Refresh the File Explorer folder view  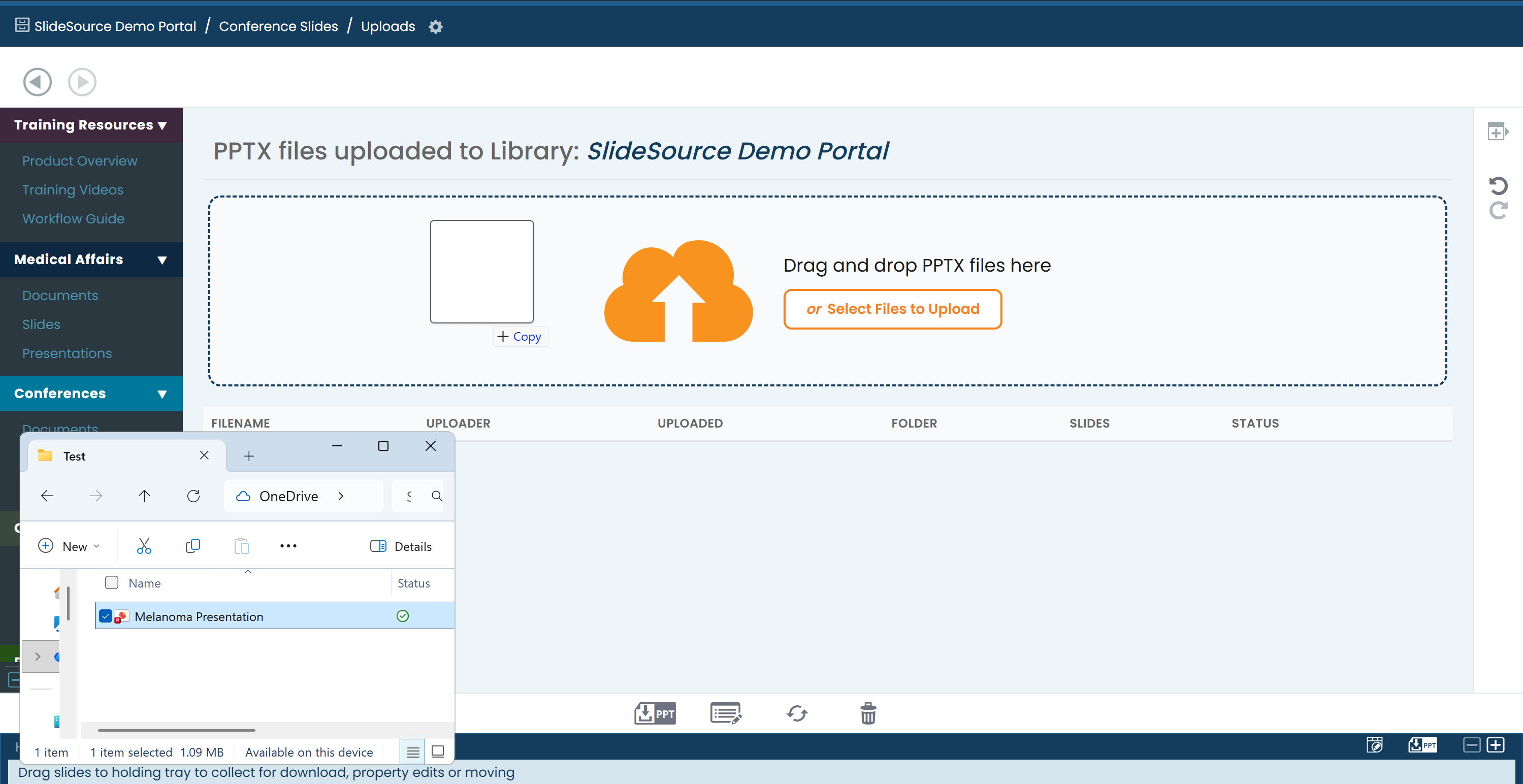click(193, 496)
